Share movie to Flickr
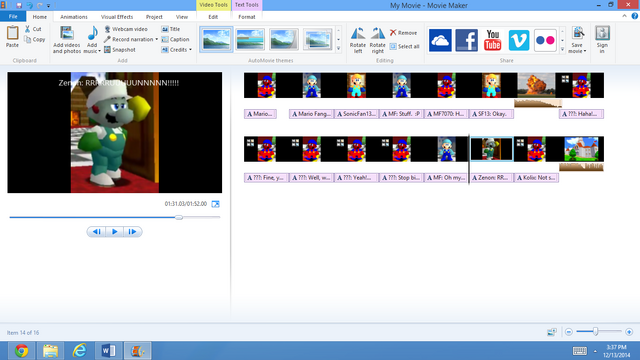Viewport: 640px width, 360px height. (545, 40)
